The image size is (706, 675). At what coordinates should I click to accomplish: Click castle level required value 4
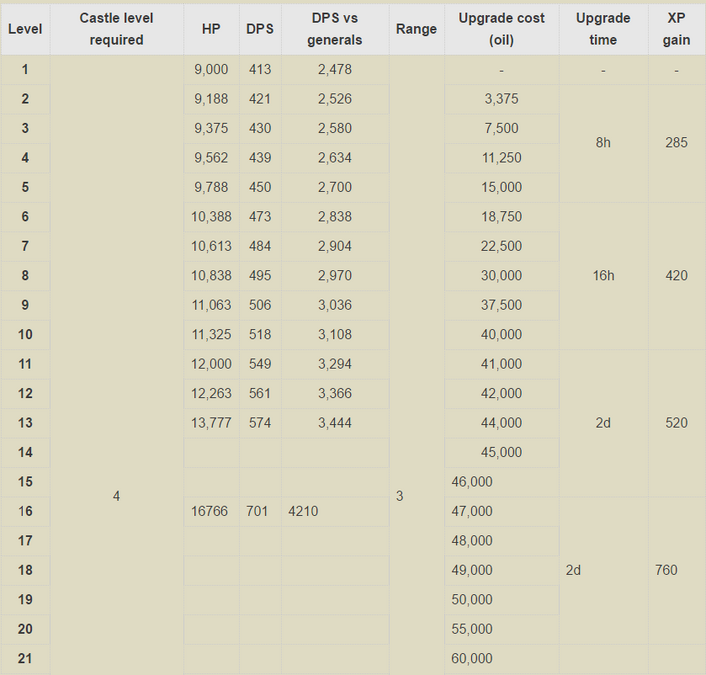pyautogui.click(x=117, y=496)
